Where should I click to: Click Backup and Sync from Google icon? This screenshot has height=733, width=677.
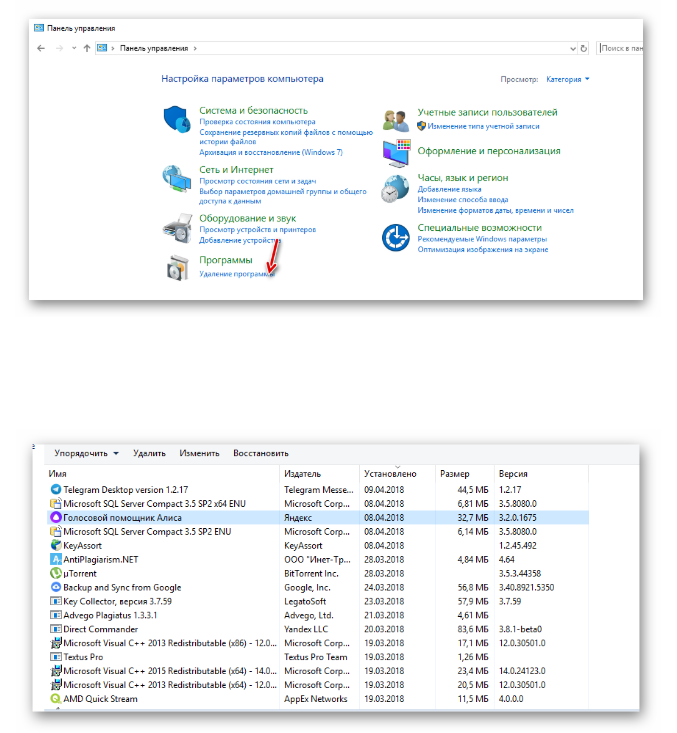56,587
